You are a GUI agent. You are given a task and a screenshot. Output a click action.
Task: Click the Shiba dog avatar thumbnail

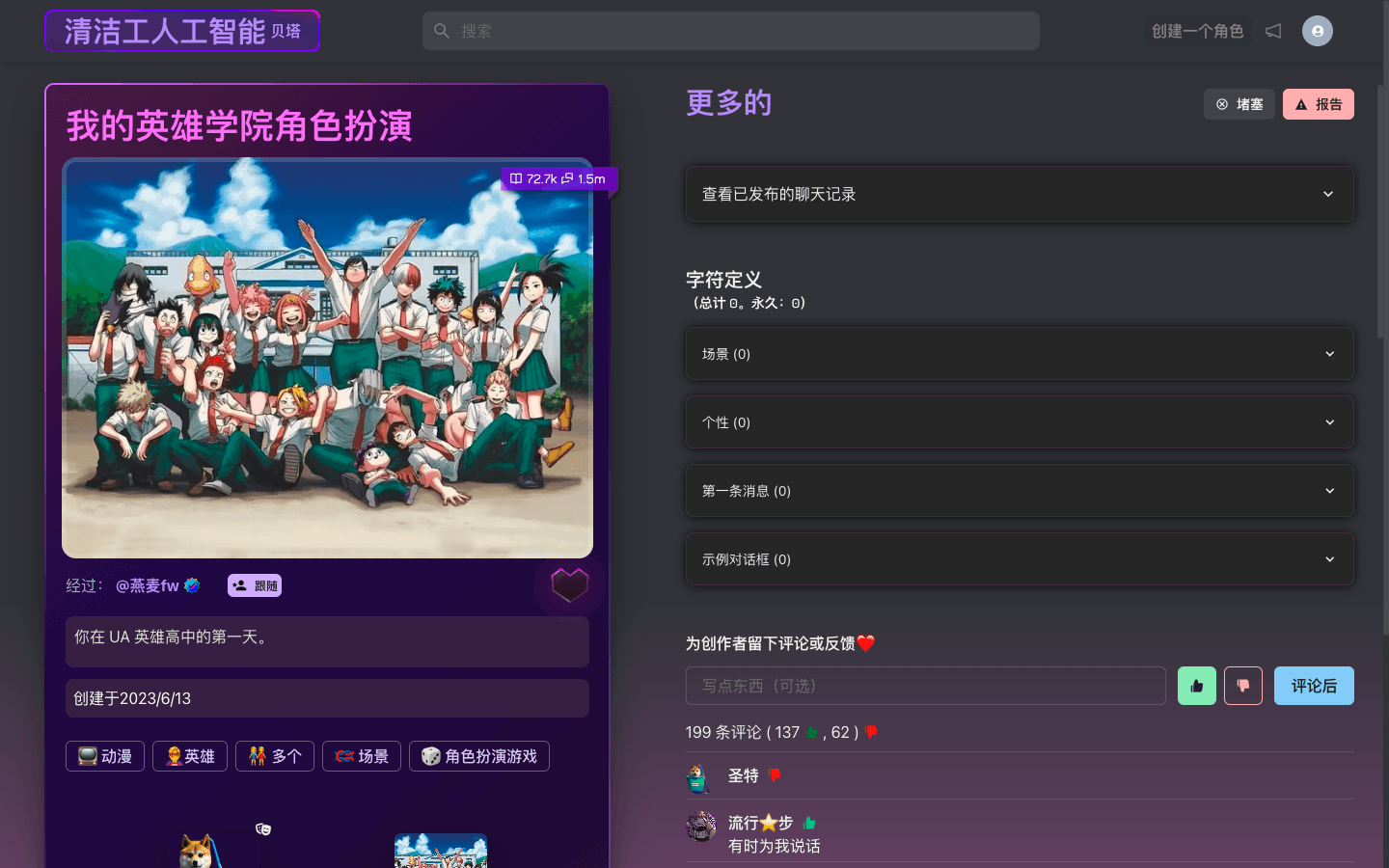tap(201, 851)
